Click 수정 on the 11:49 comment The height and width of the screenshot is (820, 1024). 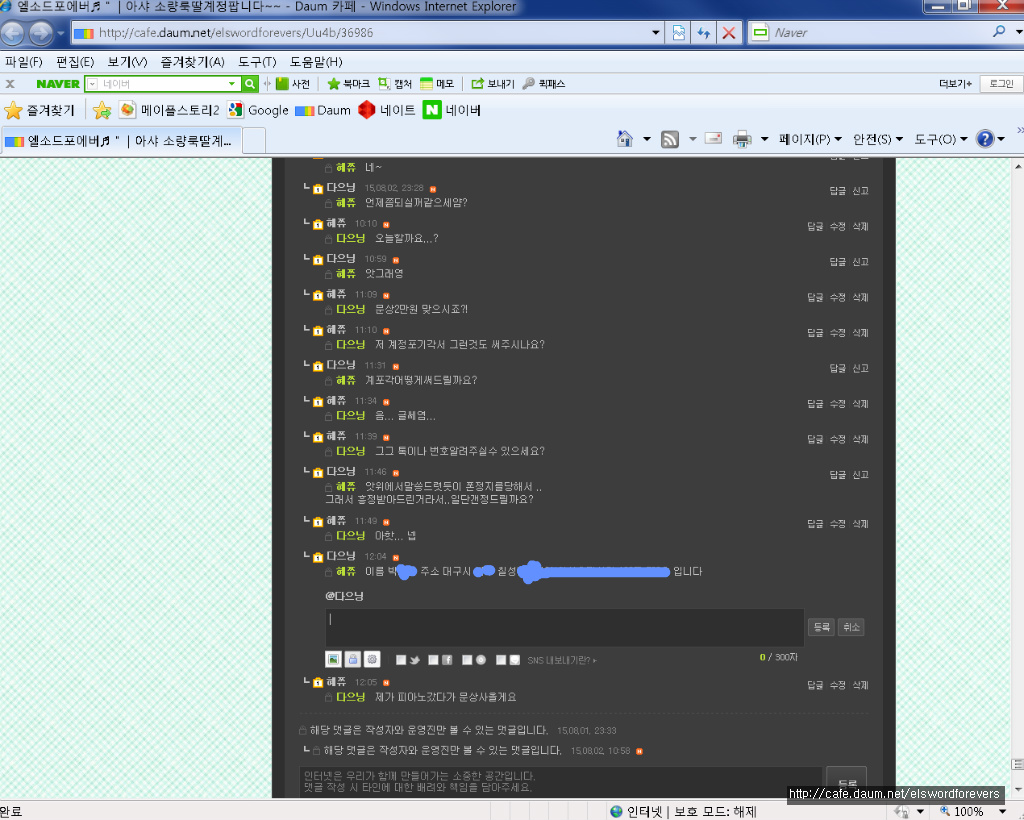(838, 524)
